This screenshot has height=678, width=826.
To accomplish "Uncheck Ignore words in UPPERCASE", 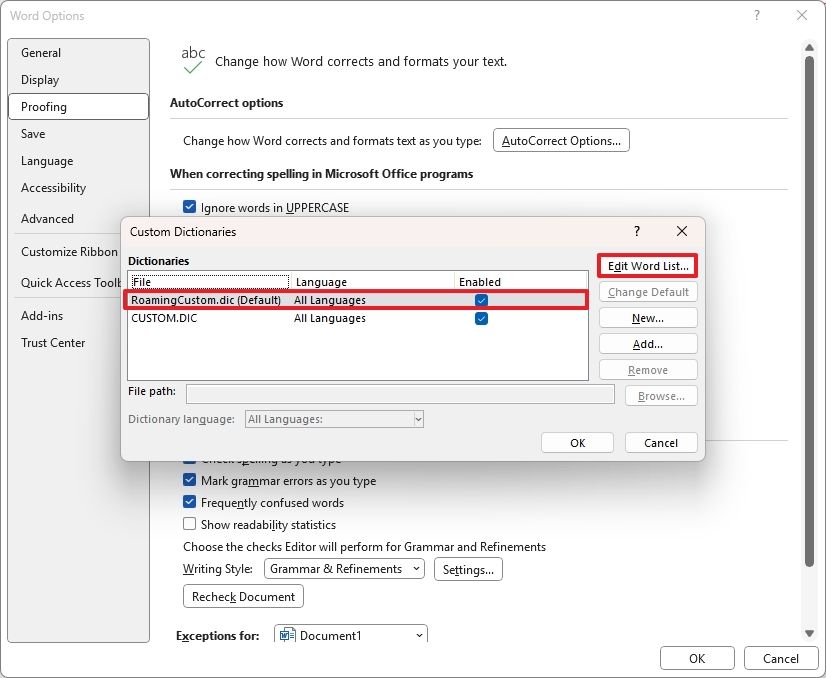I will (x=189, y=207).
